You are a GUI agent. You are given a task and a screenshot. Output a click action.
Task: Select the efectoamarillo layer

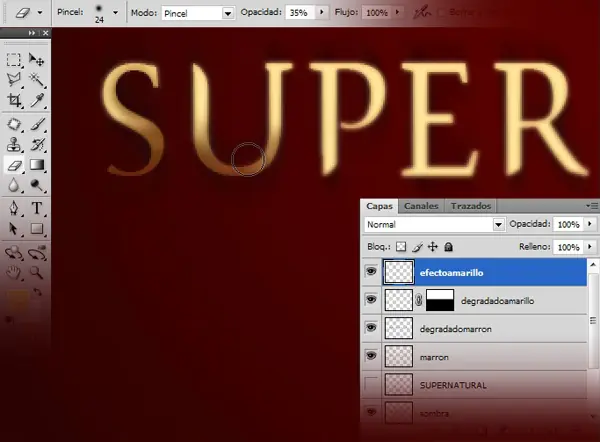484,272
